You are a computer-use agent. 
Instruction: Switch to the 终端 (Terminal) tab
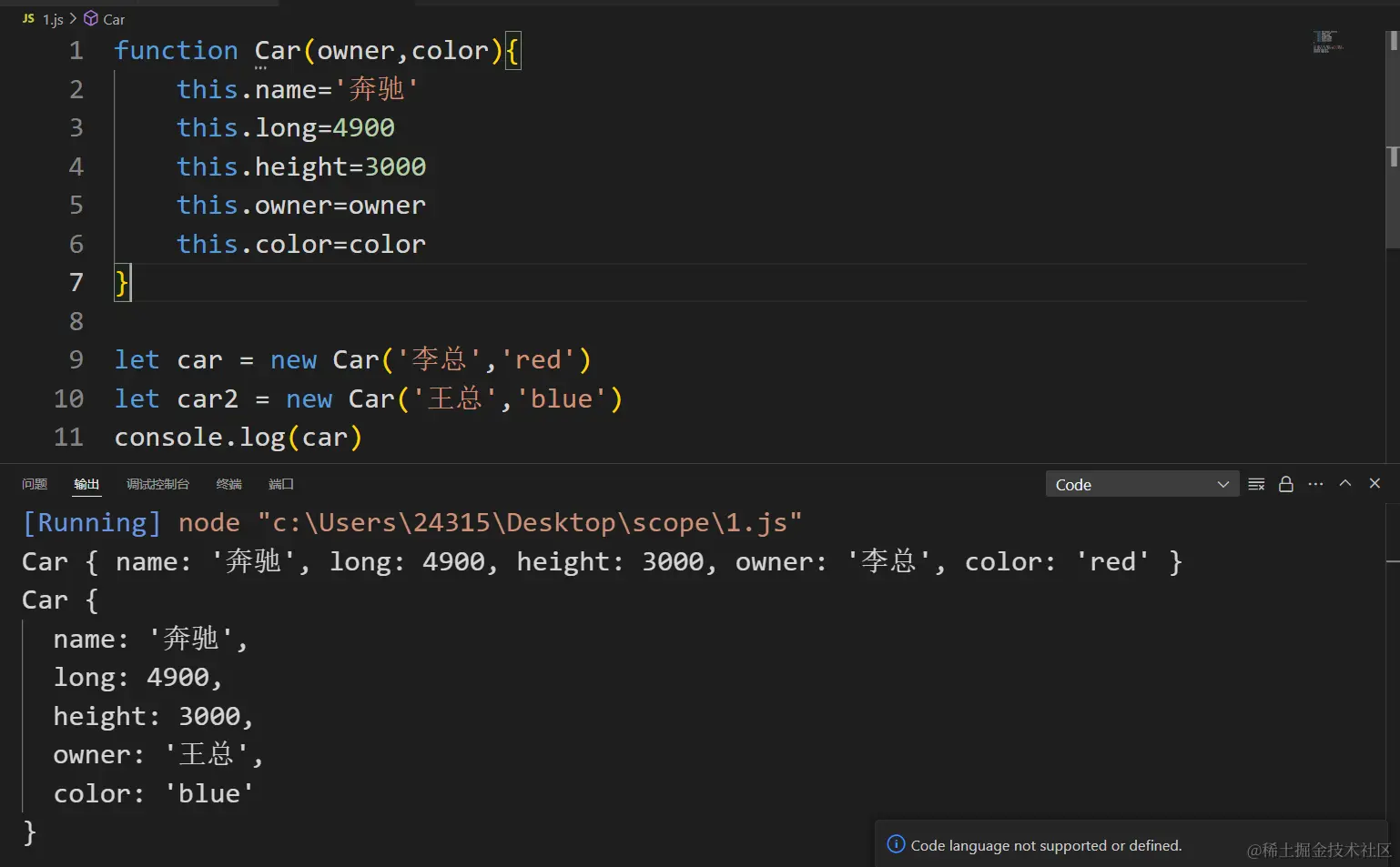pyautogui.click(x=228, y=484)
